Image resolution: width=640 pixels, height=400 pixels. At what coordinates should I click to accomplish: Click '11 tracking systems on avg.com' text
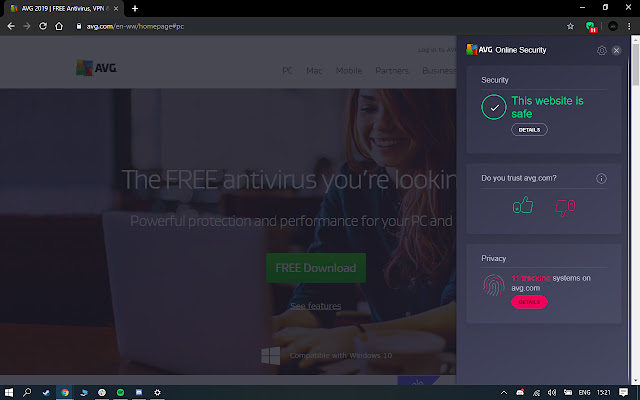pos(551,283)
